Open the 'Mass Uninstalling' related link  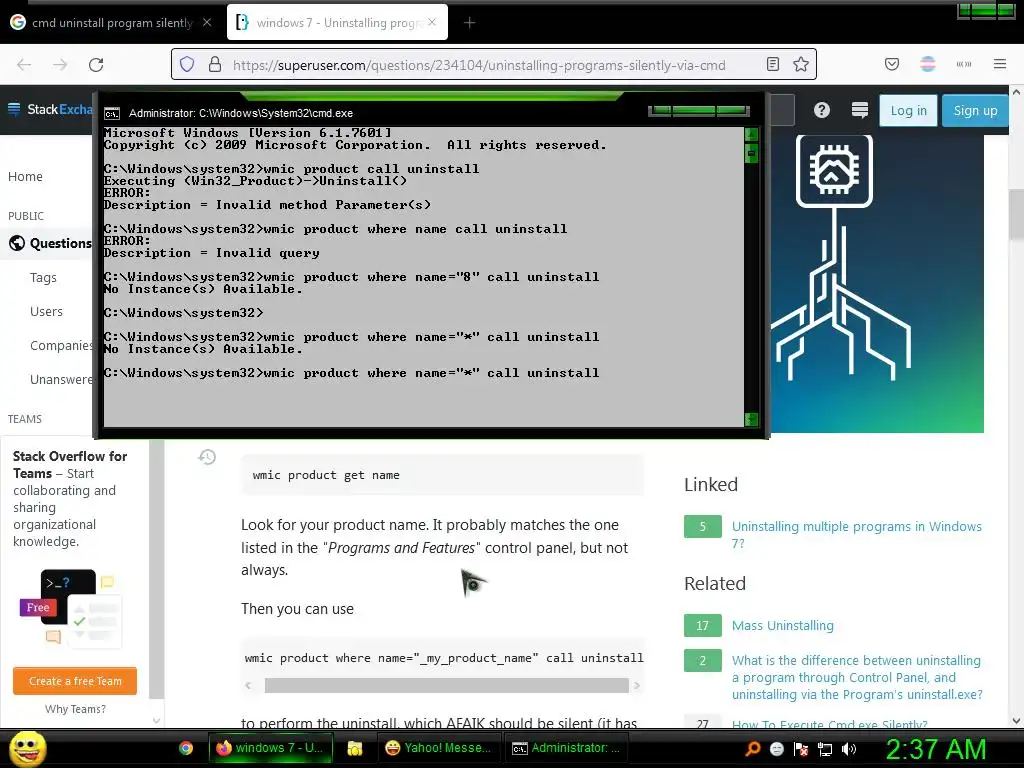(x=782, y=626)
